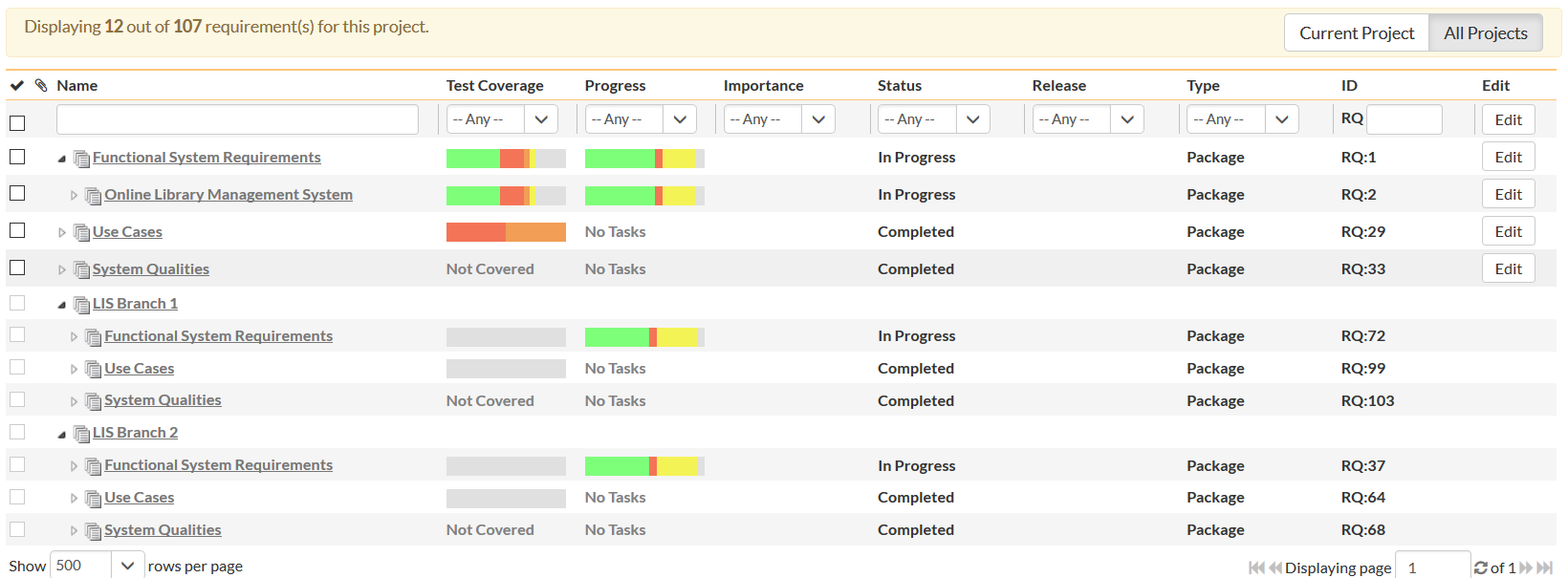Expand the Online Library Management System node
The image size is (1568, 578).
(74, 196)
